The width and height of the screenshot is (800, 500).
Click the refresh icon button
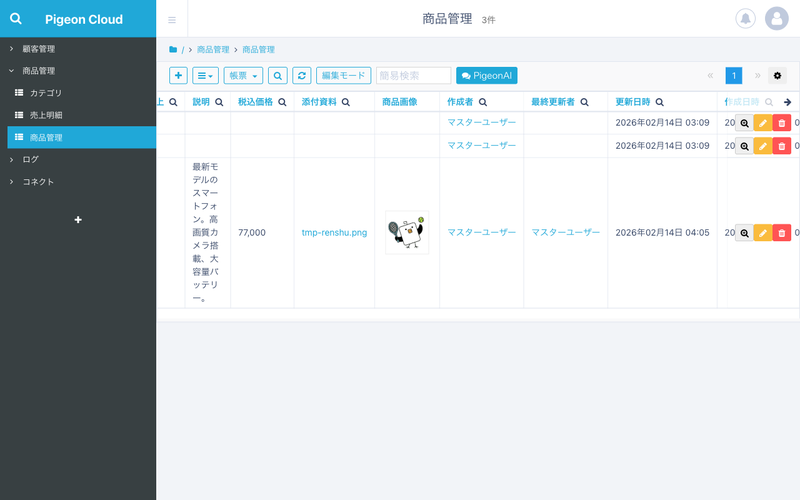point(302,76)
